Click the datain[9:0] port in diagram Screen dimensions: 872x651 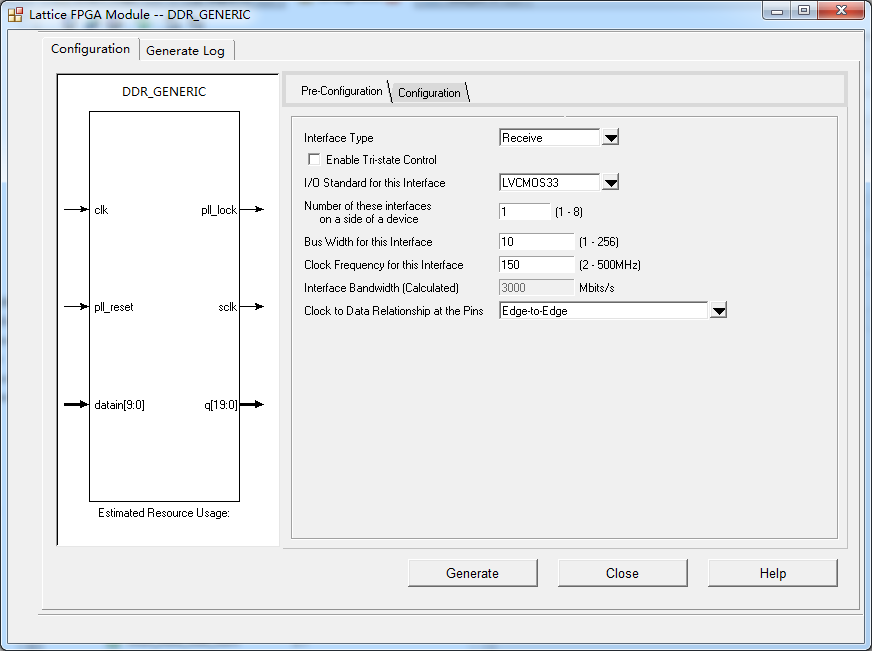[119, 405]
